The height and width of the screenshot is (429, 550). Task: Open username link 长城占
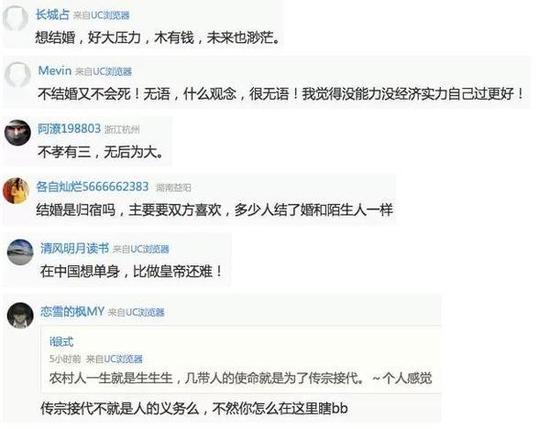tap(53, 14)
